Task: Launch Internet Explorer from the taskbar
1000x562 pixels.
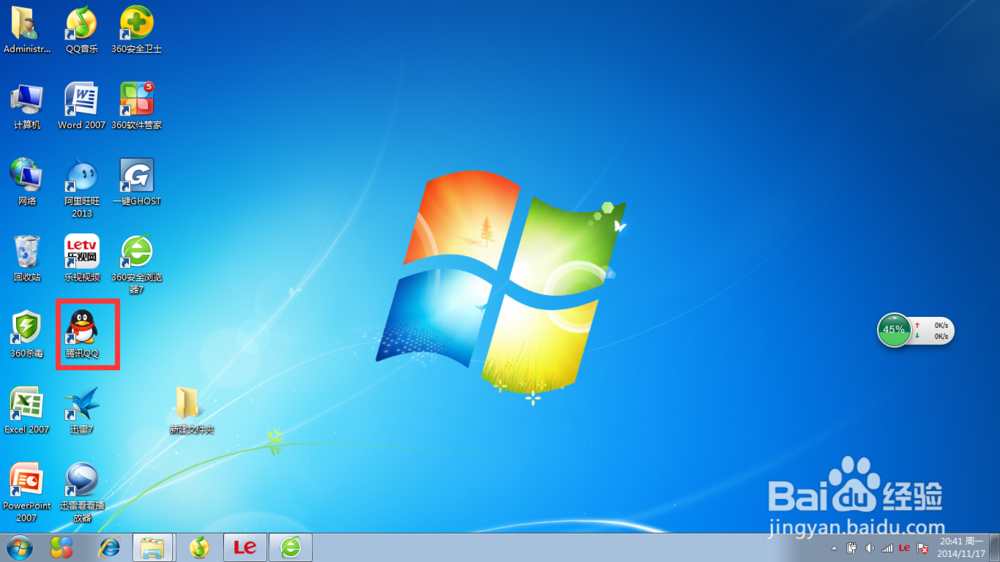Action: click(x=109, y=548)
